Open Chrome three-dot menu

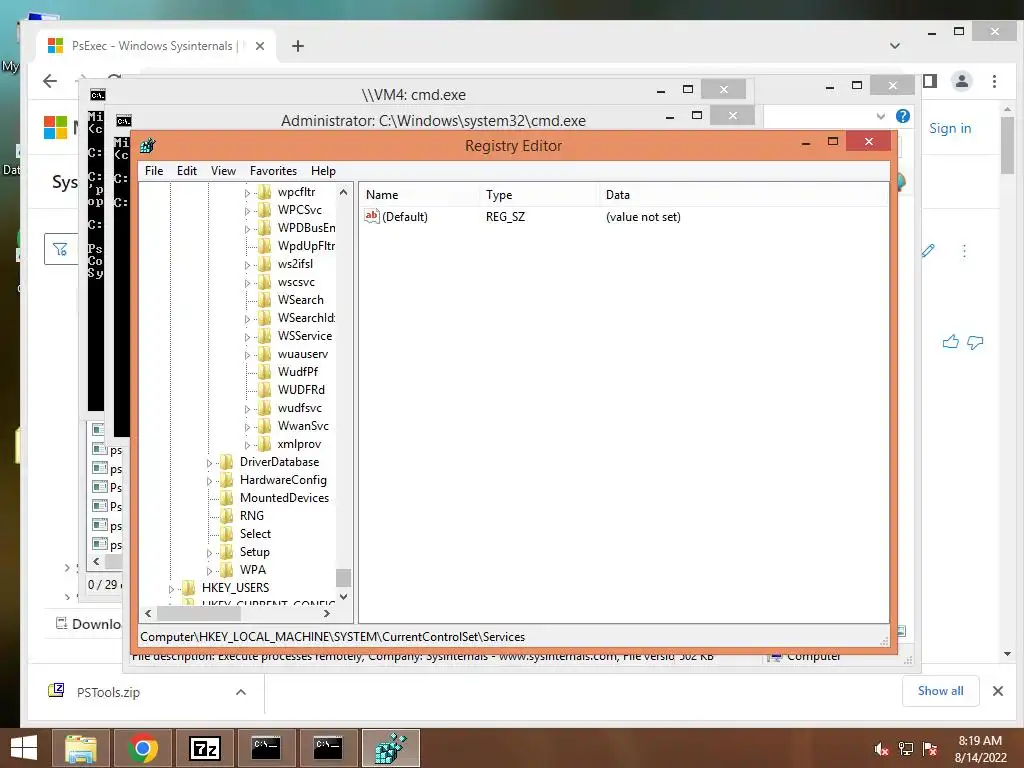coord(995,81)
